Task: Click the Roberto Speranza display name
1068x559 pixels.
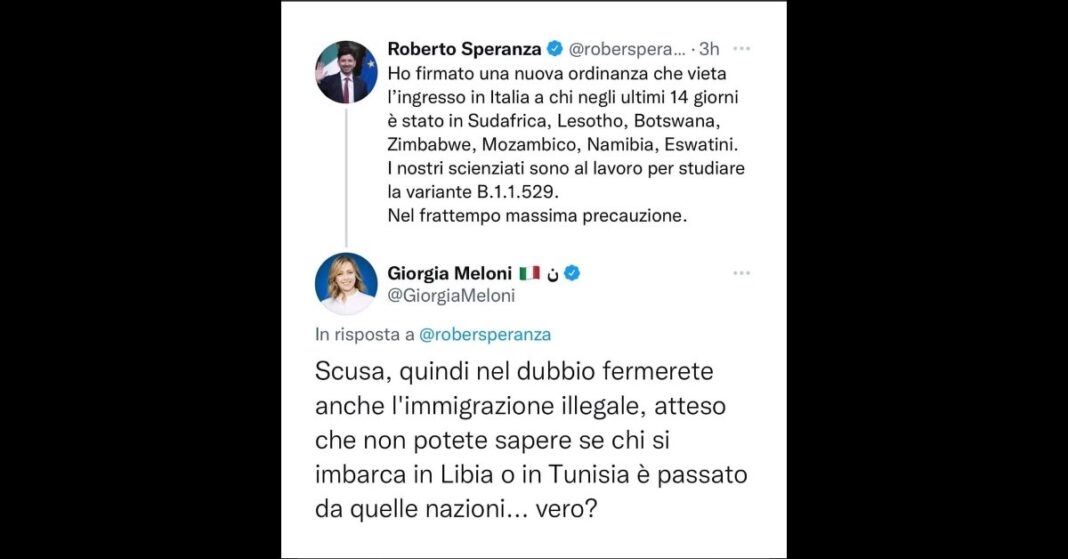Action: [x=464, y=49]
